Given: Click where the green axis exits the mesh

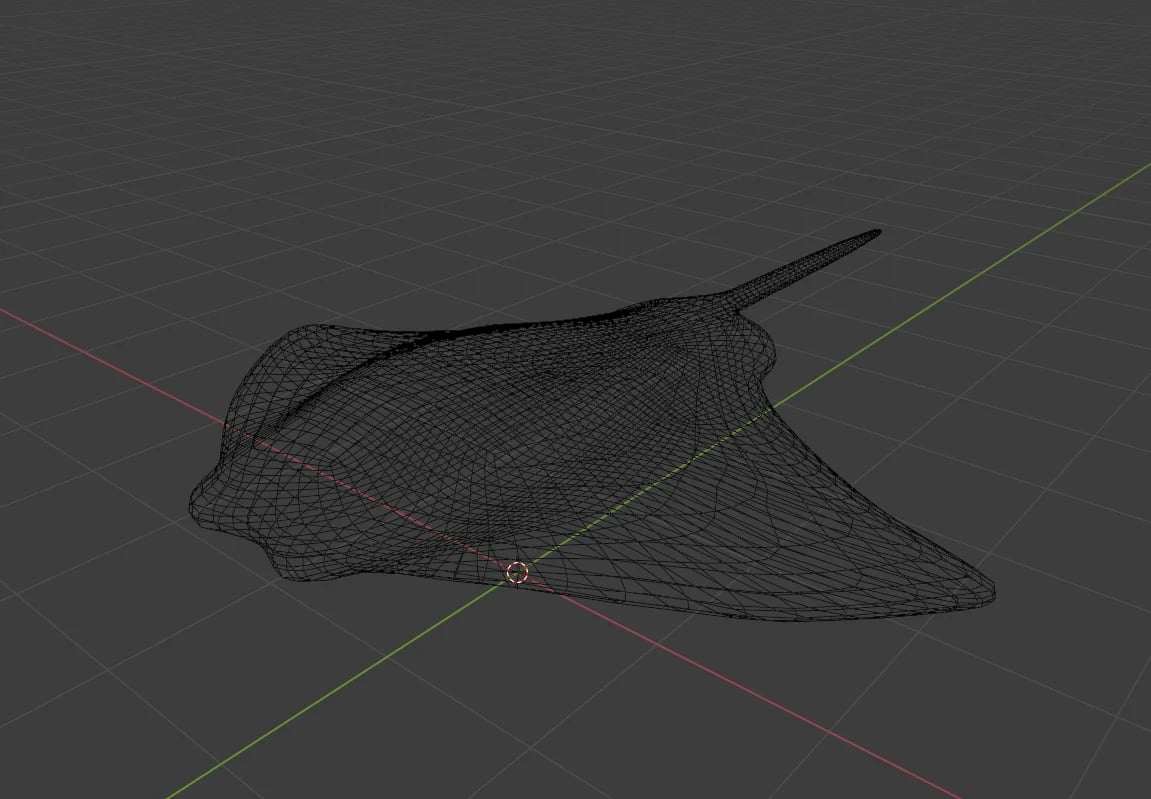Looking at the screenshot, I should (x=771, y=408).
